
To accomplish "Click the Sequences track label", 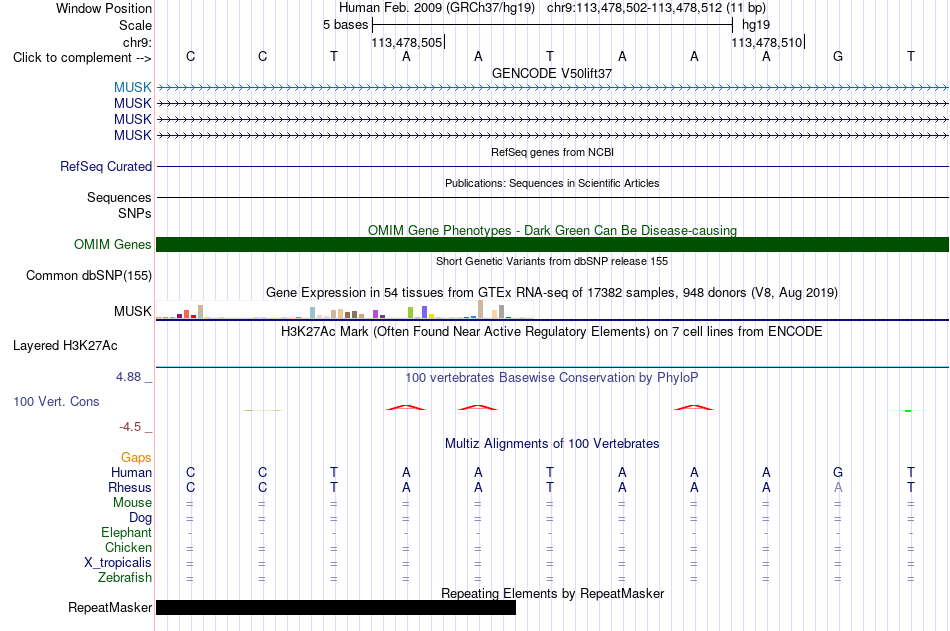I will point(119,198).
